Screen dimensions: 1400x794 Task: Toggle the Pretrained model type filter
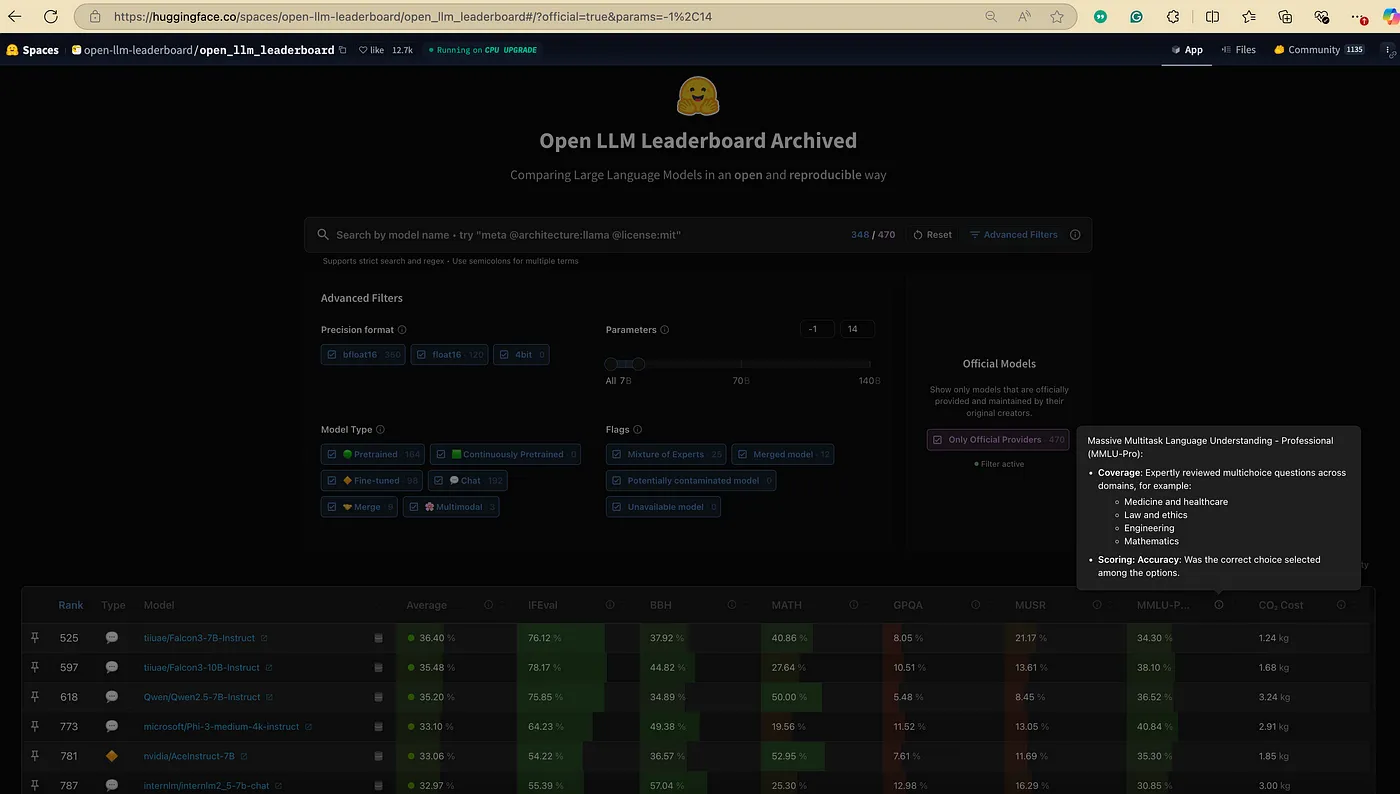point(373,454)
